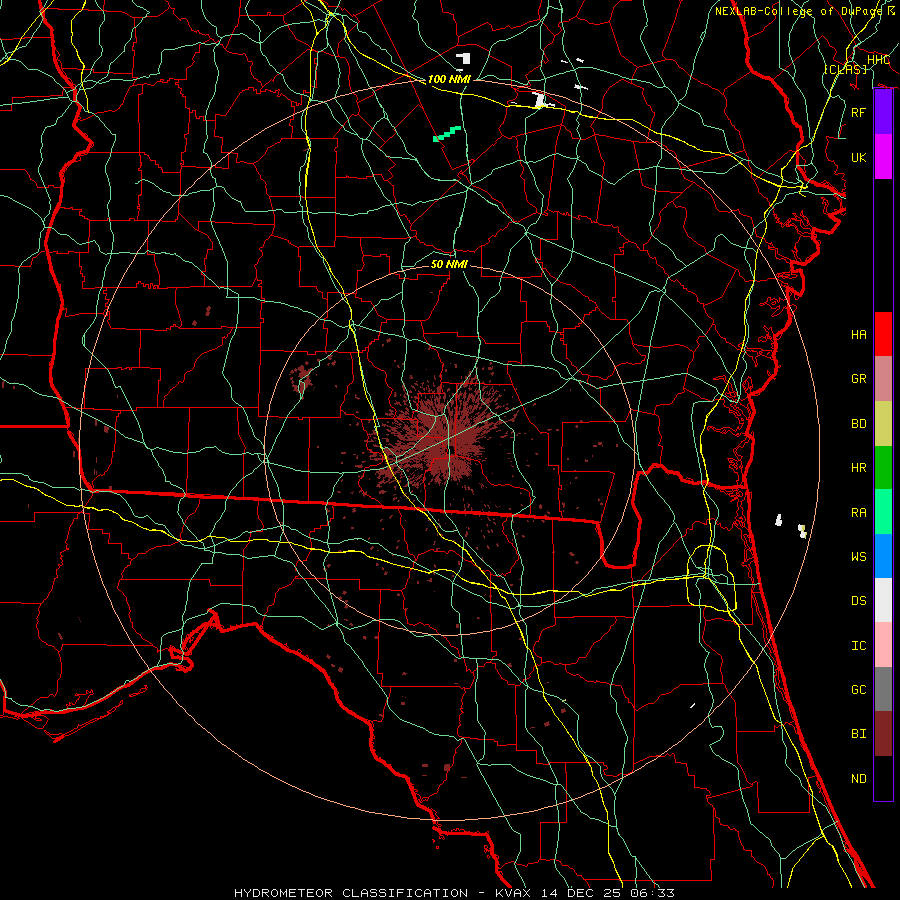Click the 'UK' legend label

(859, 157)
